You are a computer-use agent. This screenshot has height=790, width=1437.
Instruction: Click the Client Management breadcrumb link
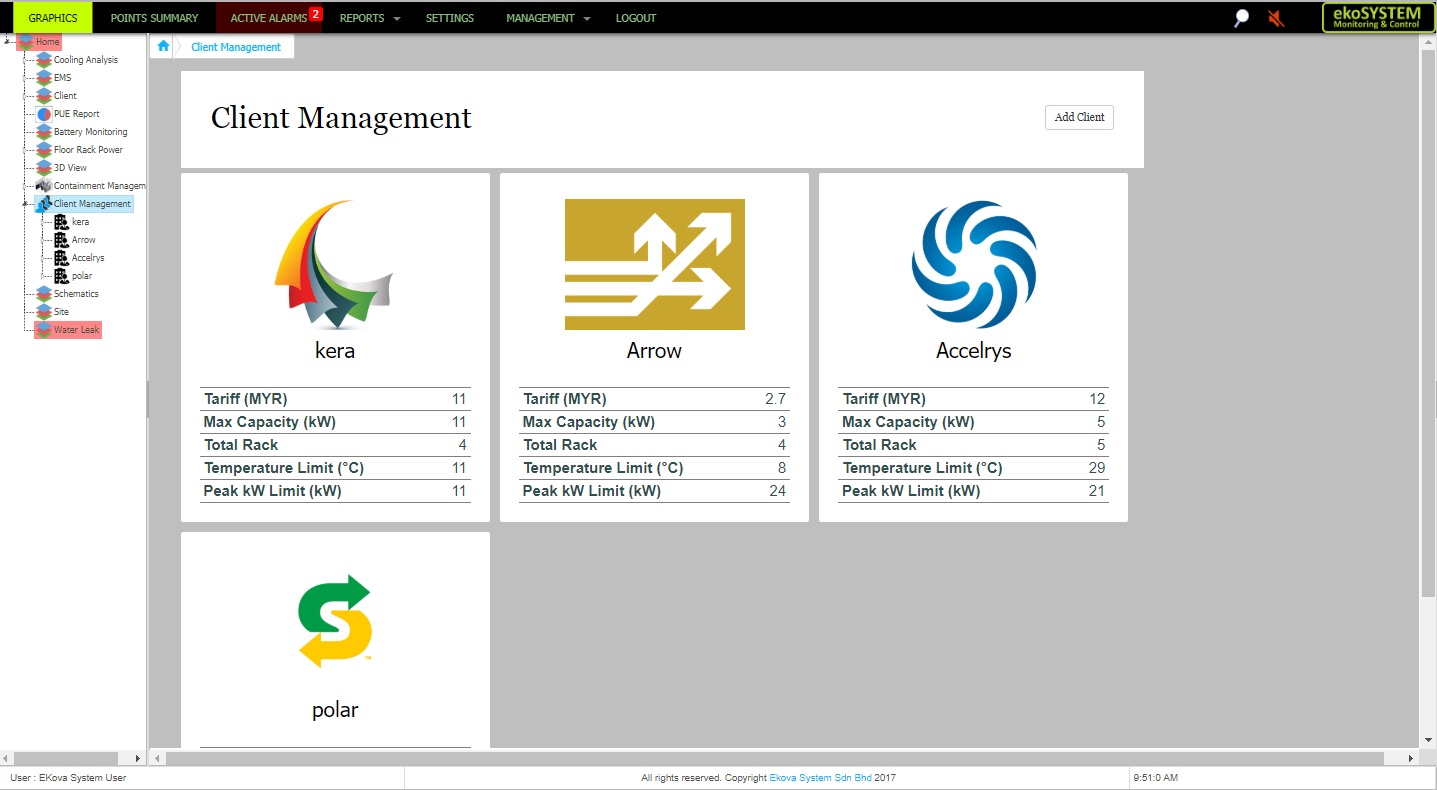tap(236, 47)
